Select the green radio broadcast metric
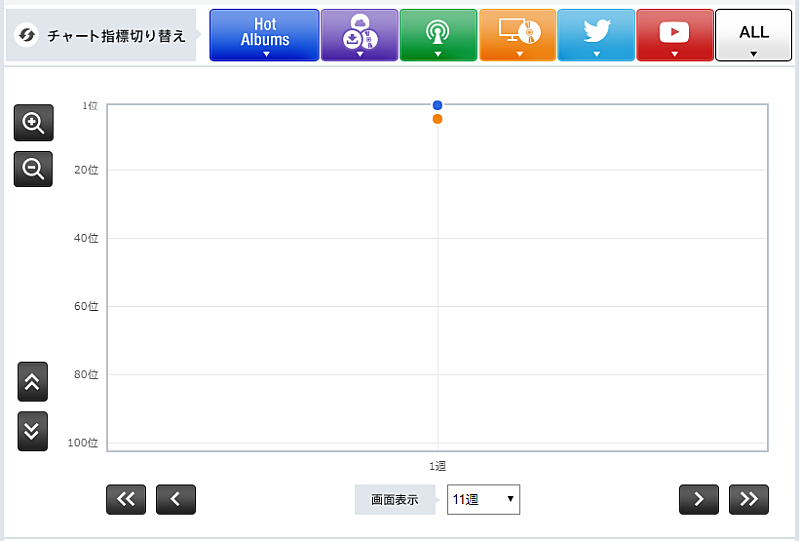Viewport: 800px width, 541px height. tap(438, 35)
